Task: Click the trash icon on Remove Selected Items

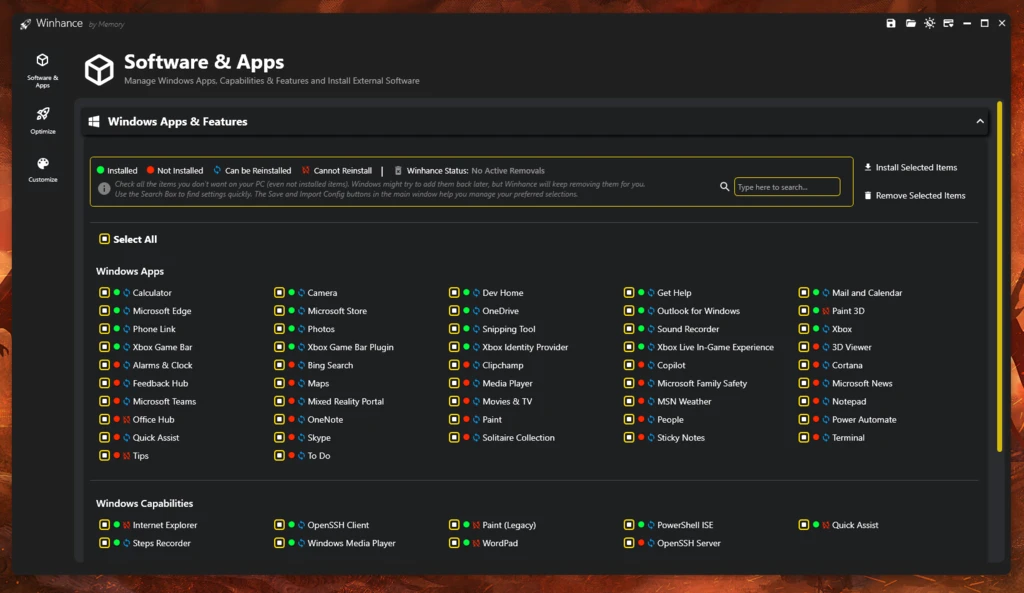Action: click(x=868, y=195)
